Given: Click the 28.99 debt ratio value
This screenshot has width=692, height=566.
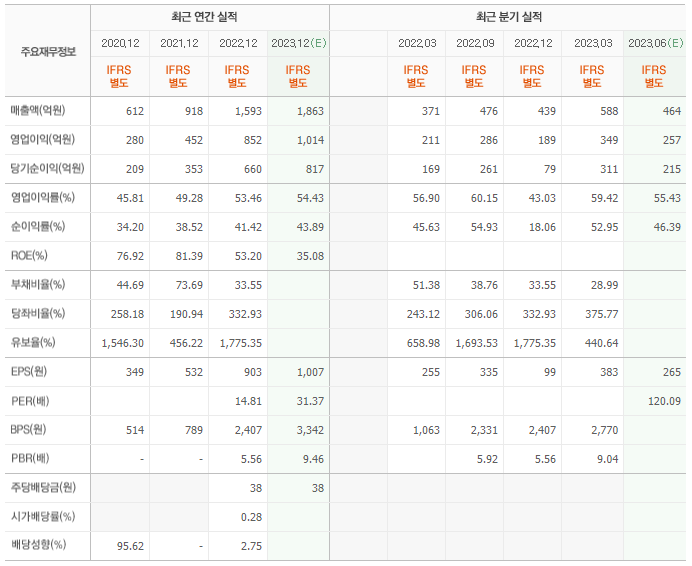Looking at the screenshot, I should [605, 286].
